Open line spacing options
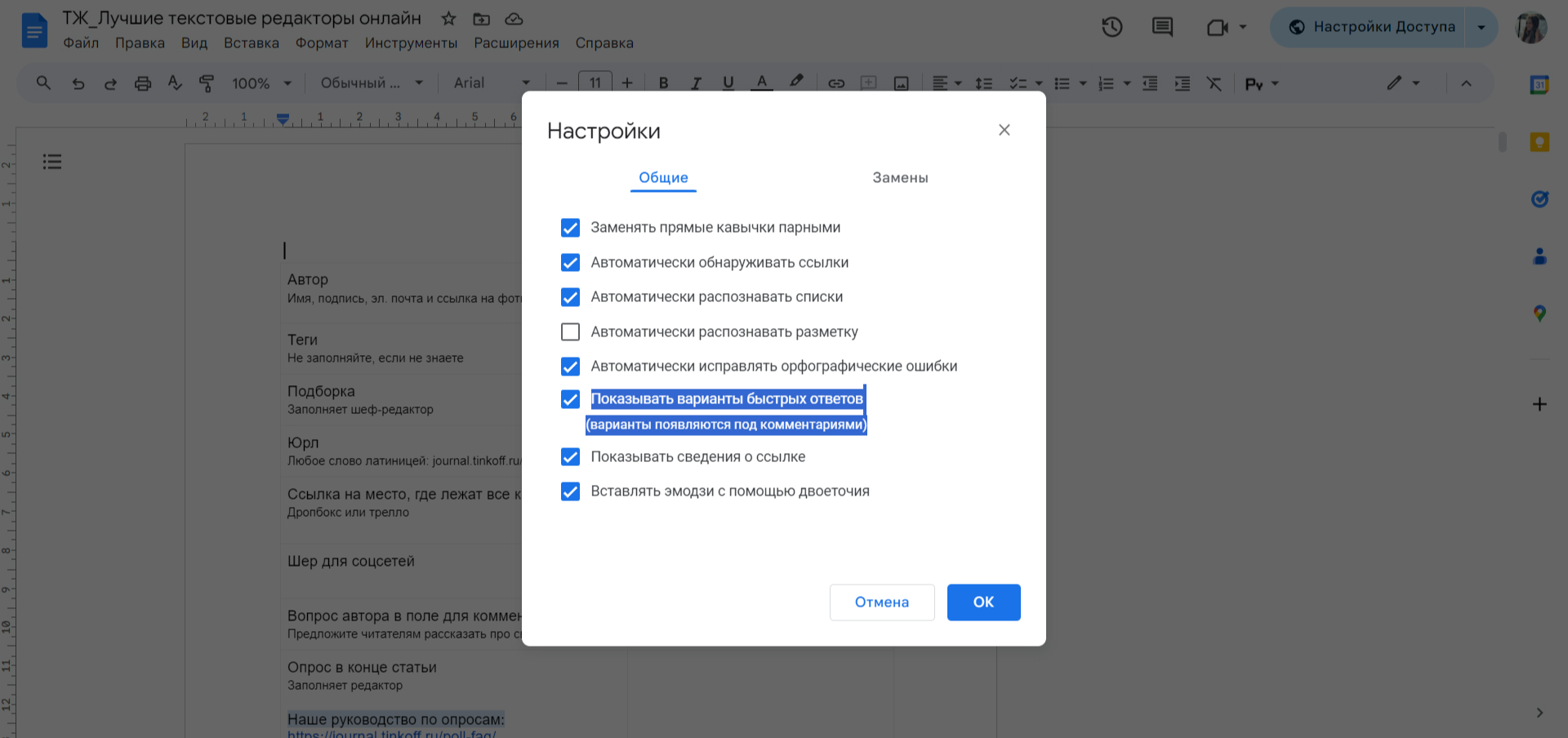The height and width of the screenshot is (738, 1568). 984,82
